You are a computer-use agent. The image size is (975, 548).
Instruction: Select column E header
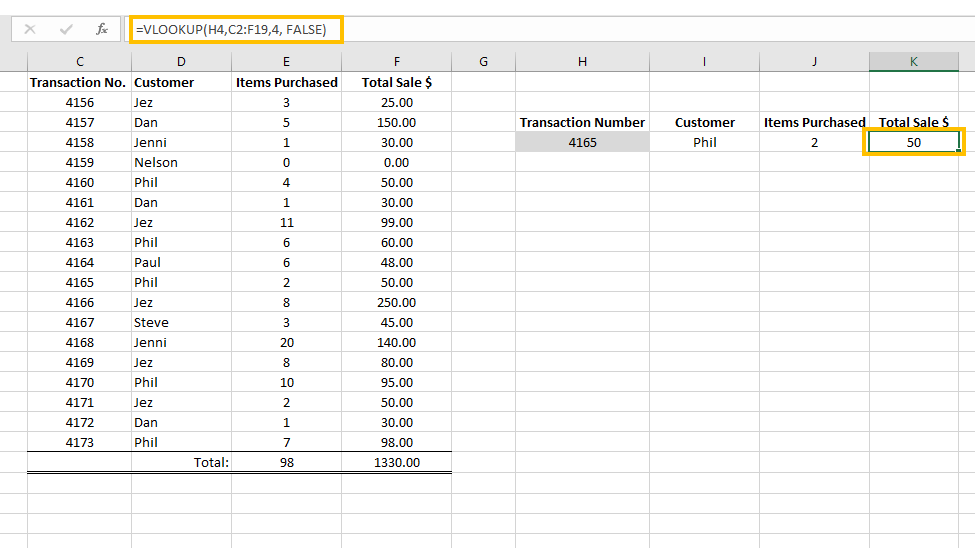[x=286, y=62]
